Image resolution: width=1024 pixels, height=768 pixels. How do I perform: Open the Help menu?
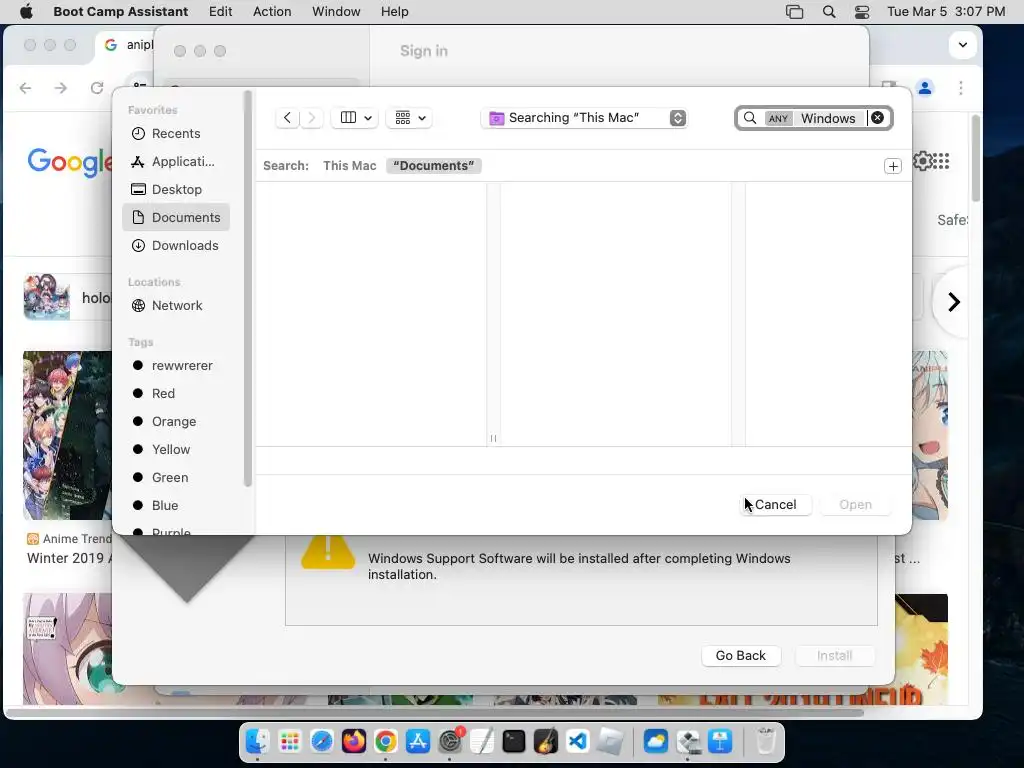(x=394, y=12)
